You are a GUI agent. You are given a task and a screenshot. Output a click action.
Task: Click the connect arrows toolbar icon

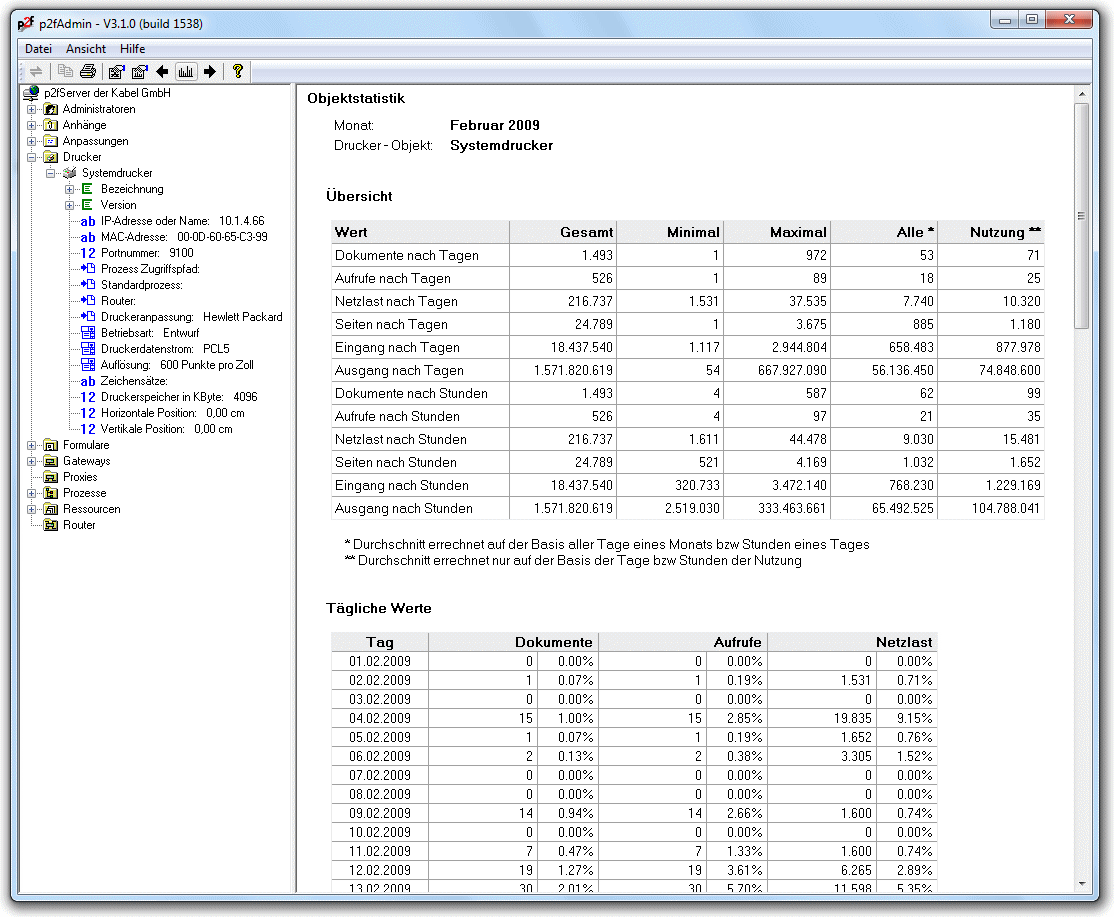click(x=36, y=71)
